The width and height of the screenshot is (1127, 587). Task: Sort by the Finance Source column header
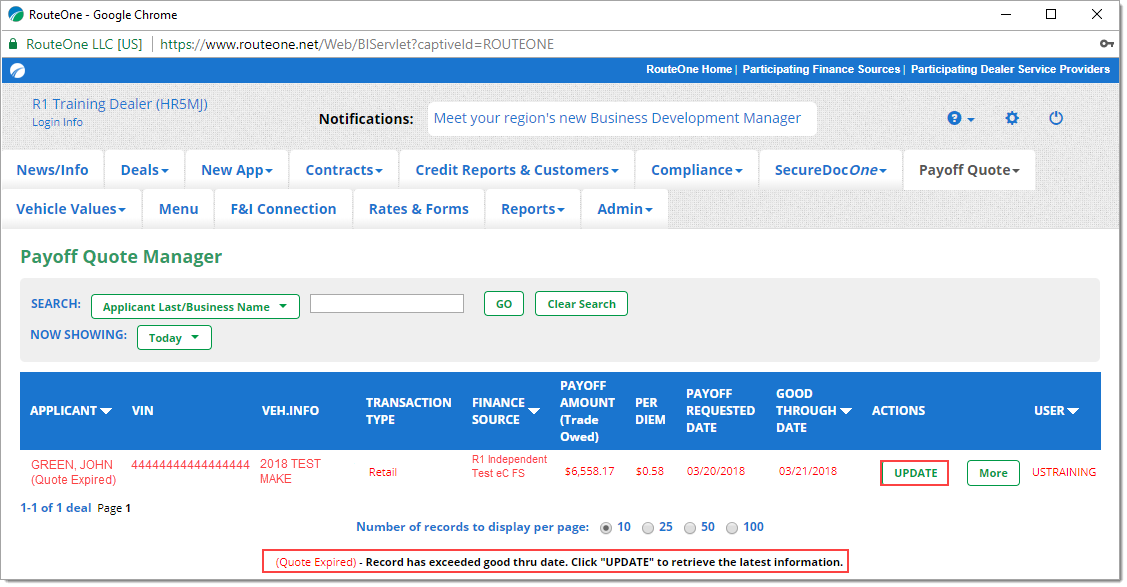(506, 411)
